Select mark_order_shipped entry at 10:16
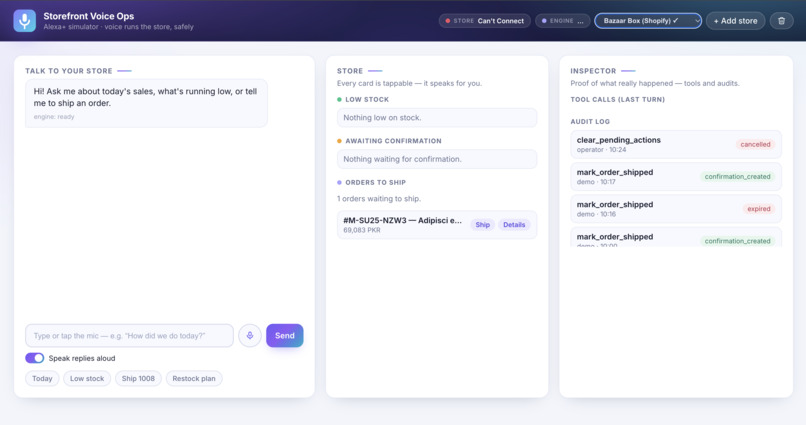806x425 pixels. [x=676, y=209]
